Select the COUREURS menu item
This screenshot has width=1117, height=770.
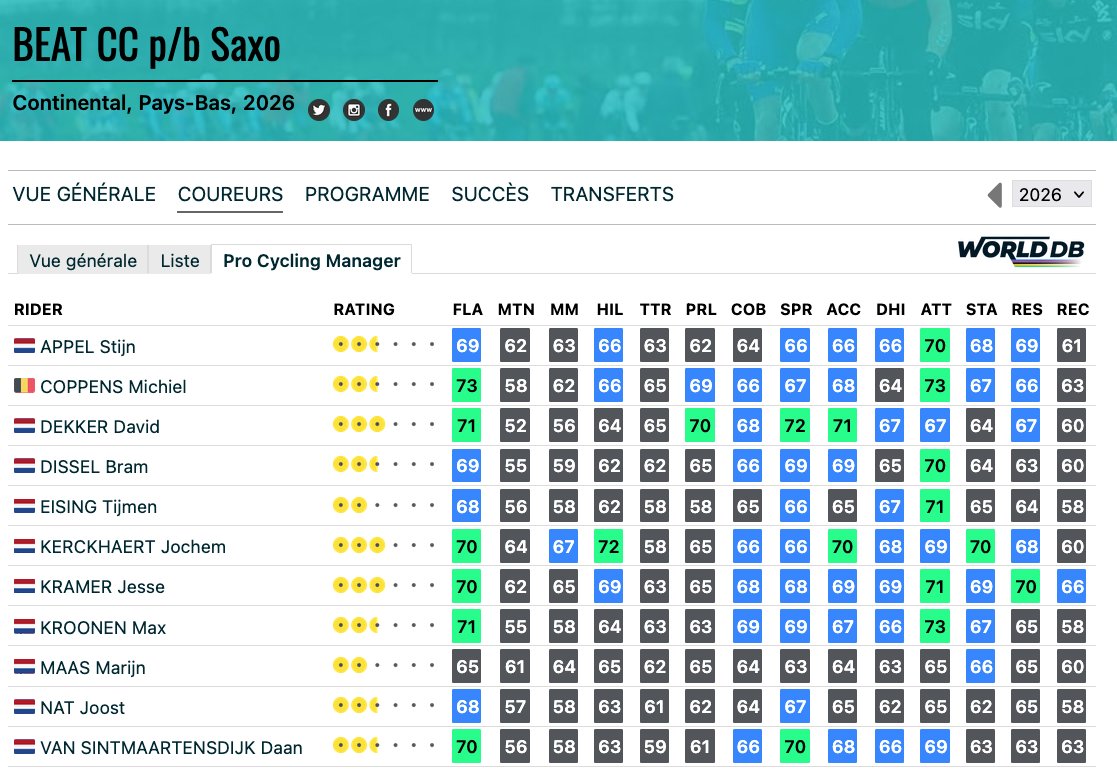pos(230,194)
